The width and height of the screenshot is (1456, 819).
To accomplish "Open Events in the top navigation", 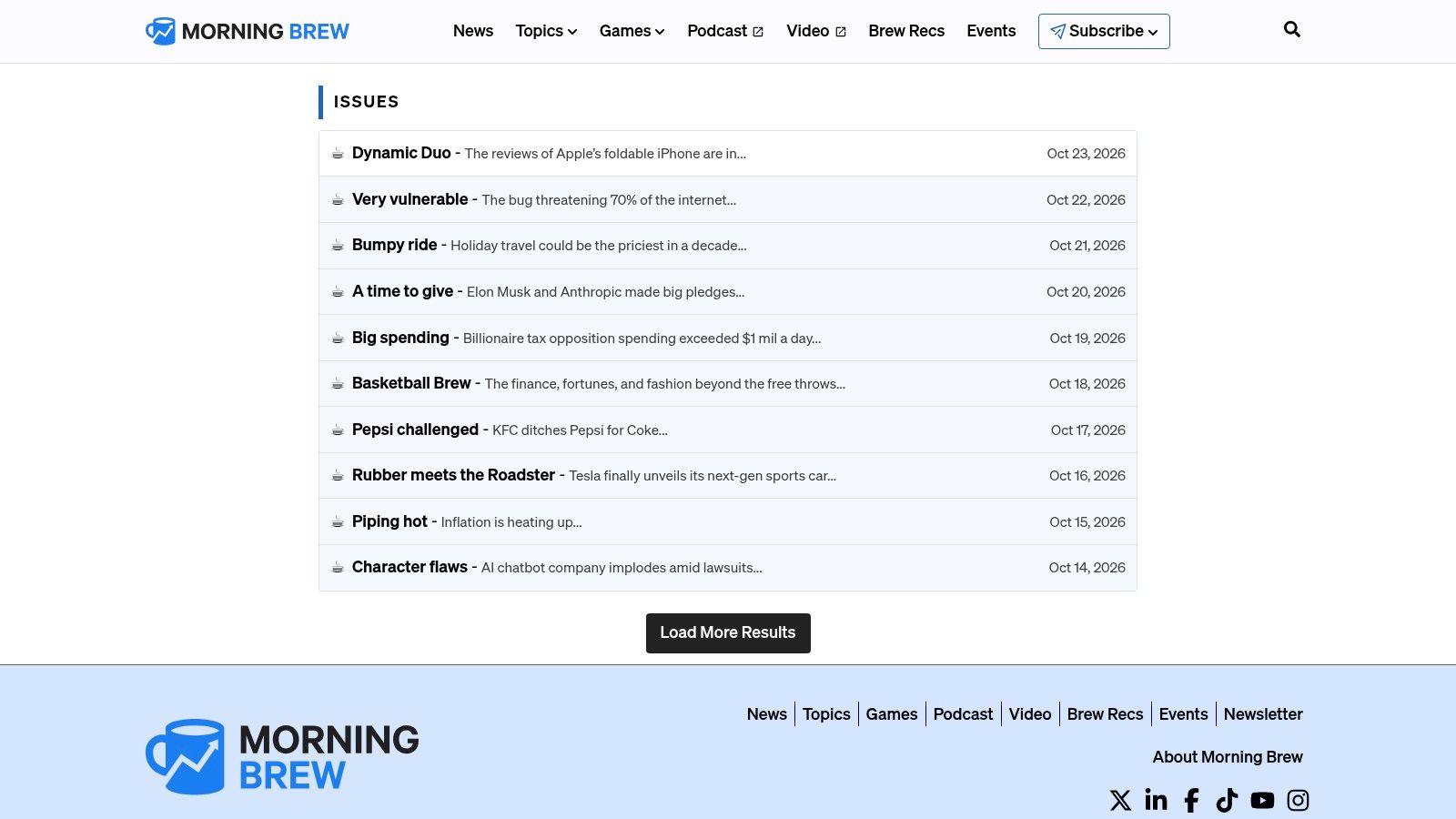I will coord(991,31).
